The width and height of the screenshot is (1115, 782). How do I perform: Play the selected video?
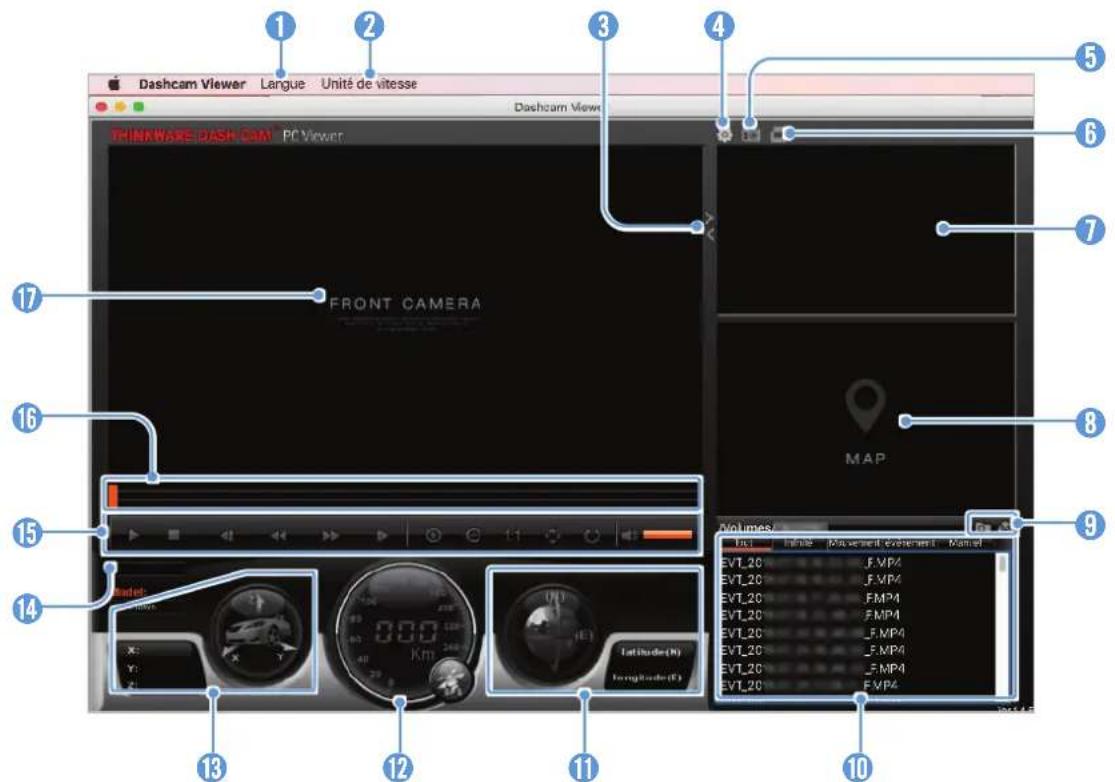(134, 535)
